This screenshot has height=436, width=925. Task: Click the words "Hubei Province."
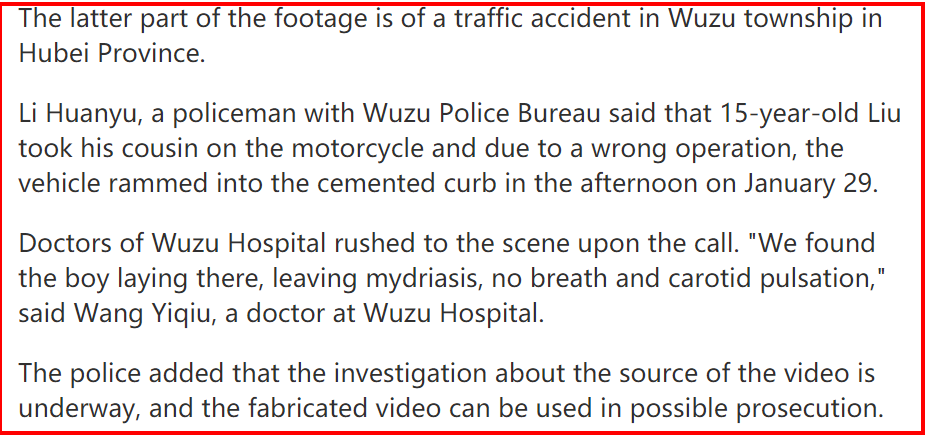pyautogui.click(x=111, y=54)
